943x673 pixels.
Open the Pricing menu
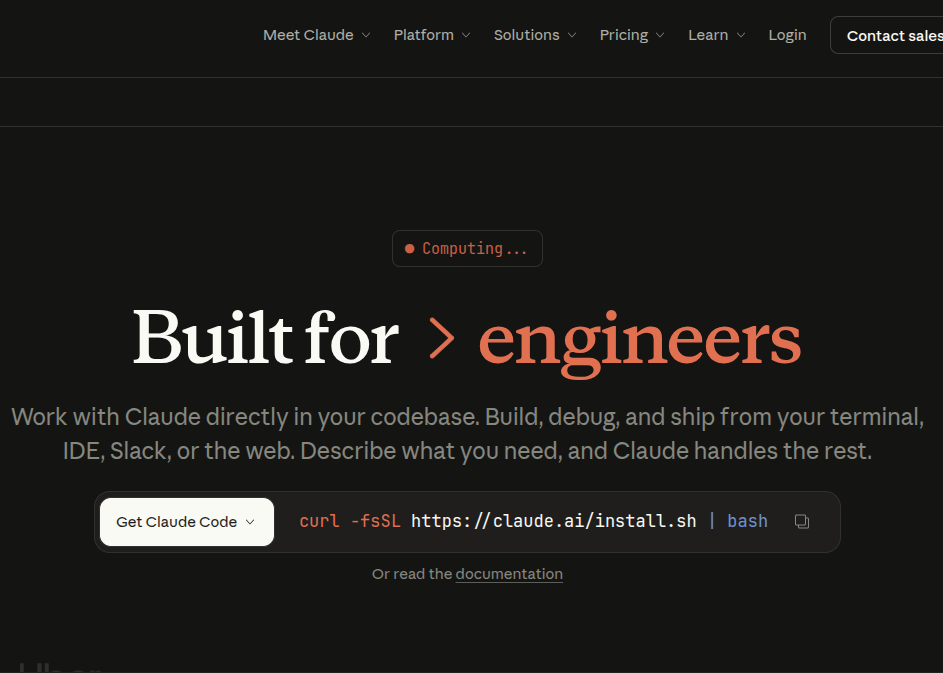[x=631, y=35]
